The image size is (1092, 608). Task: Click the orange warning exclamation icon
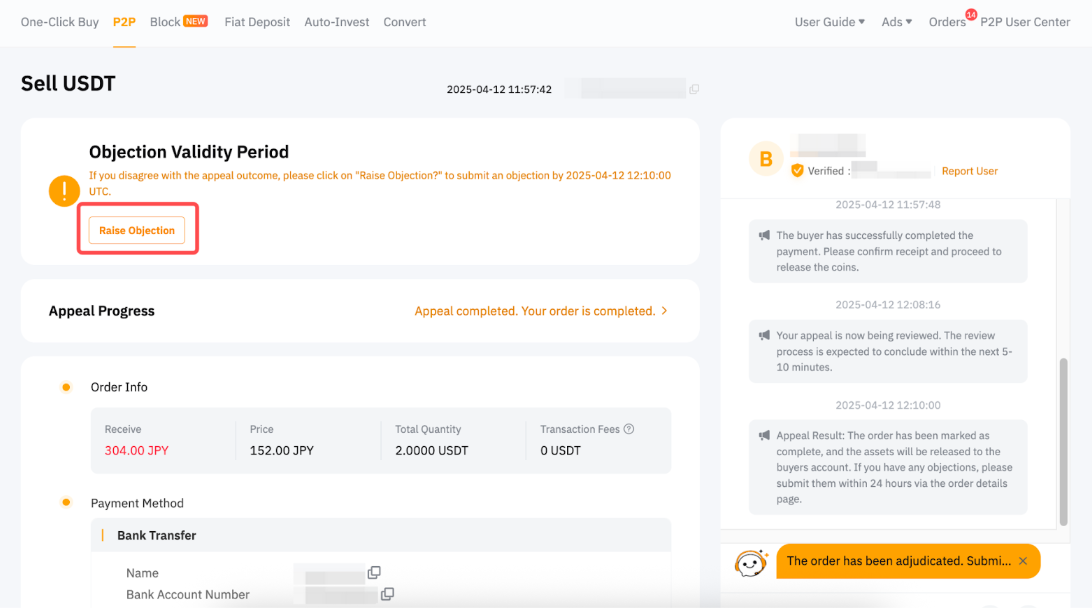click(65, 191)
